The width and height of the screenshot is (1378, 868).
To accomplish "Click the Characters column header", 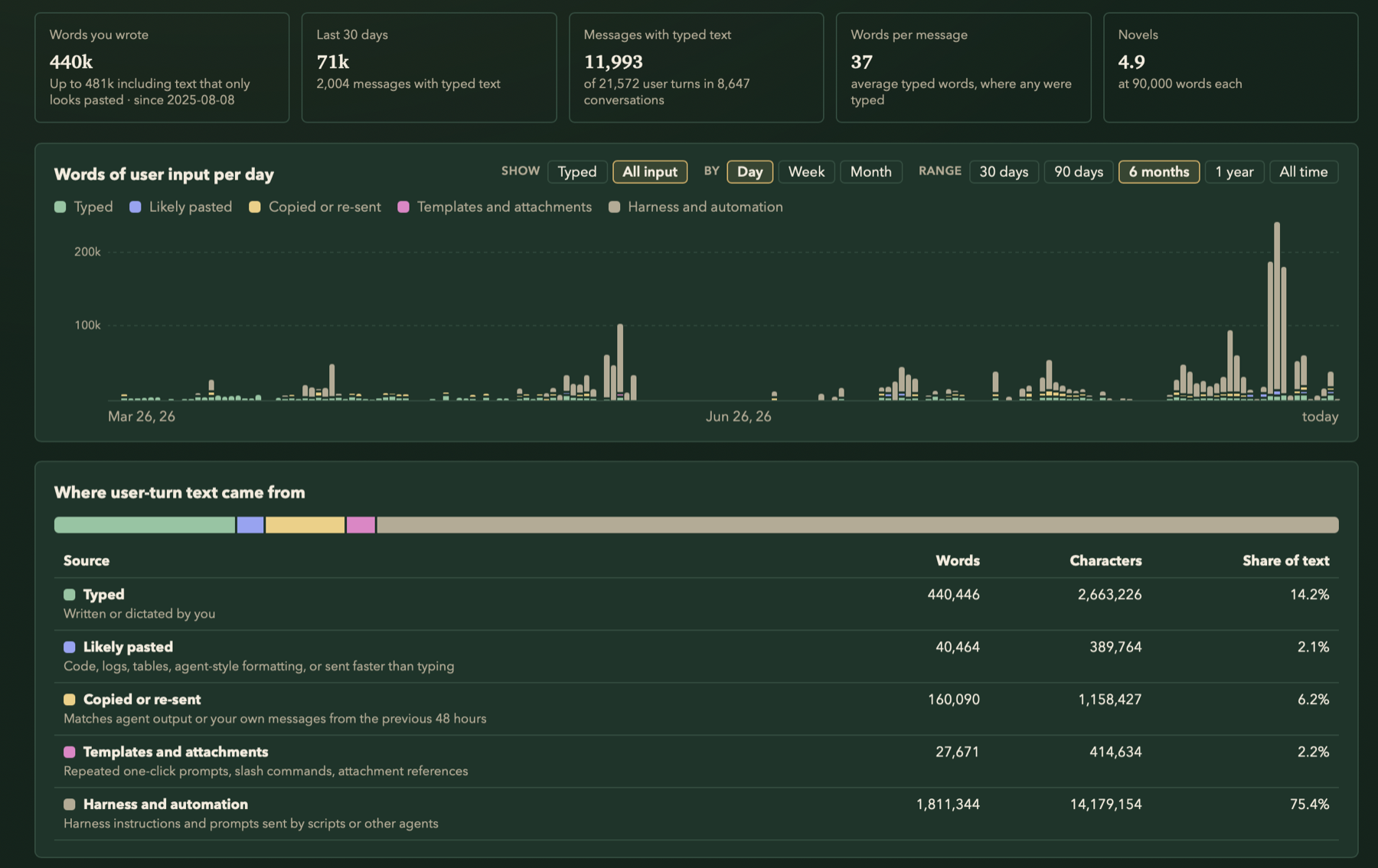I will point(1105,560).
